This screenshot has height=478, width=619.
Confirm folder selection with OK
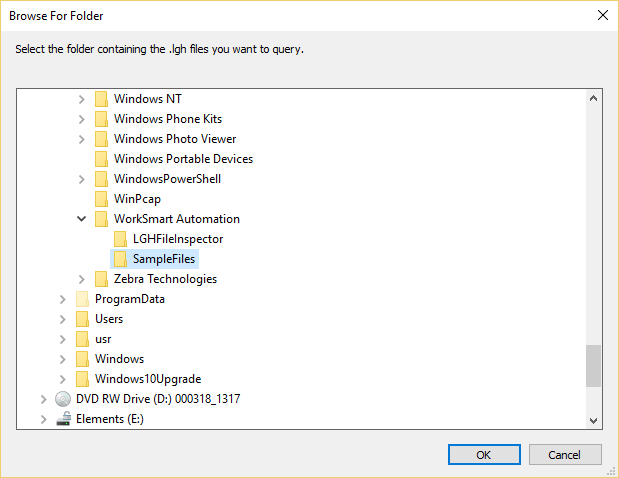click(483, 455)
